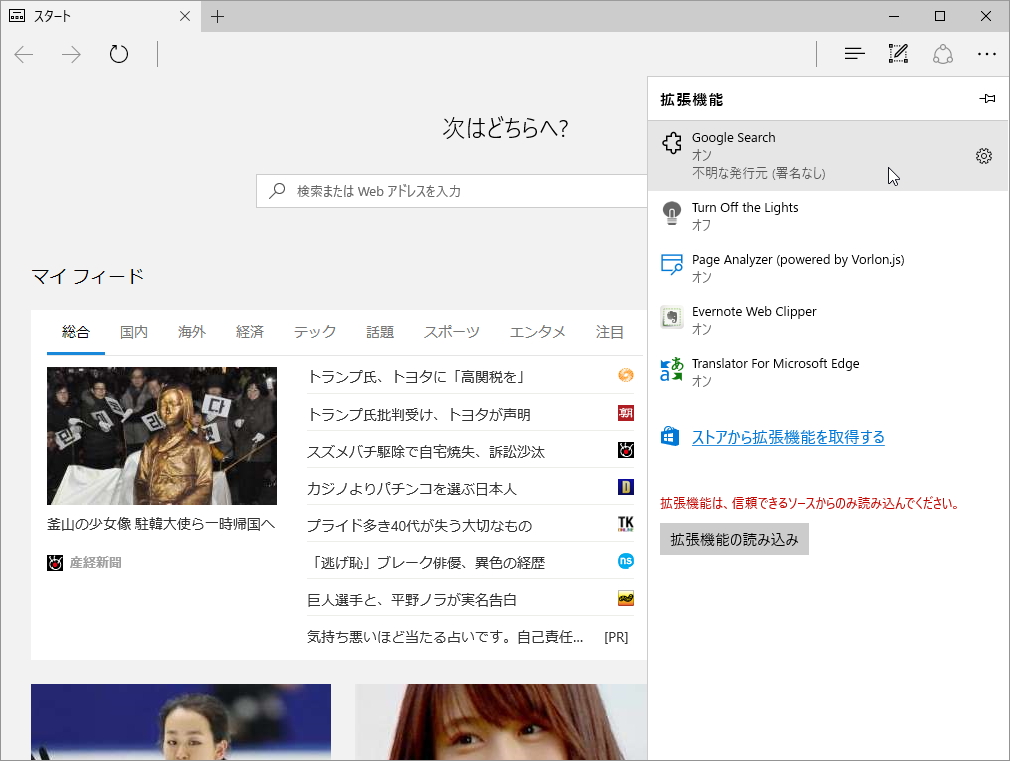Open headline トランプ氏、トヨタに「高関税を」
This screenshot has height=761, width=1010.
pyautogui.click(x=416, y=377)
